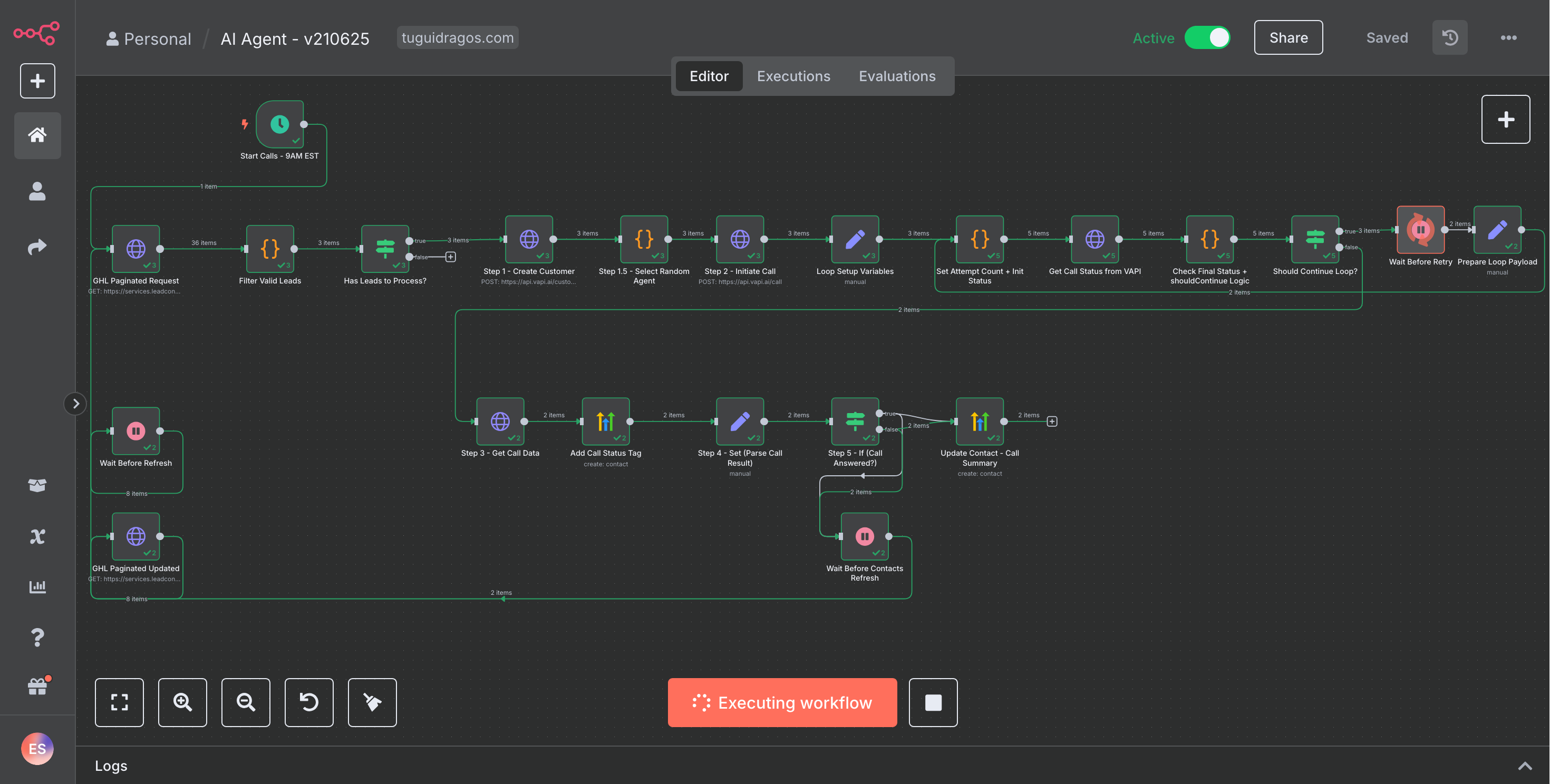Screen dimensions: 1550x784
Task: Click the reset zoom button
Action: (308, 702)
